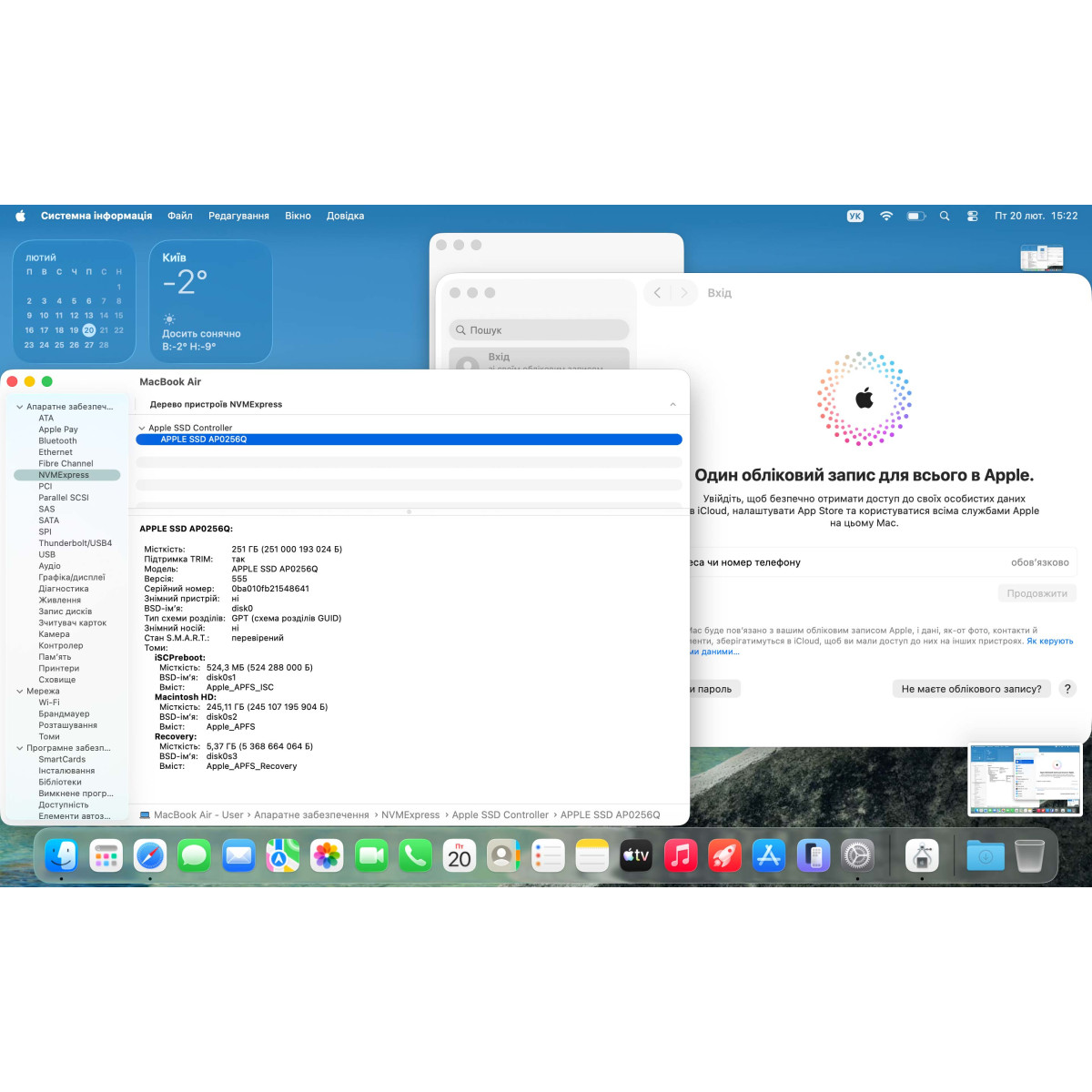Collapse the Мережа sidebar group
The width and height of the screenshot is (1092, 1092).
point(20,692)
